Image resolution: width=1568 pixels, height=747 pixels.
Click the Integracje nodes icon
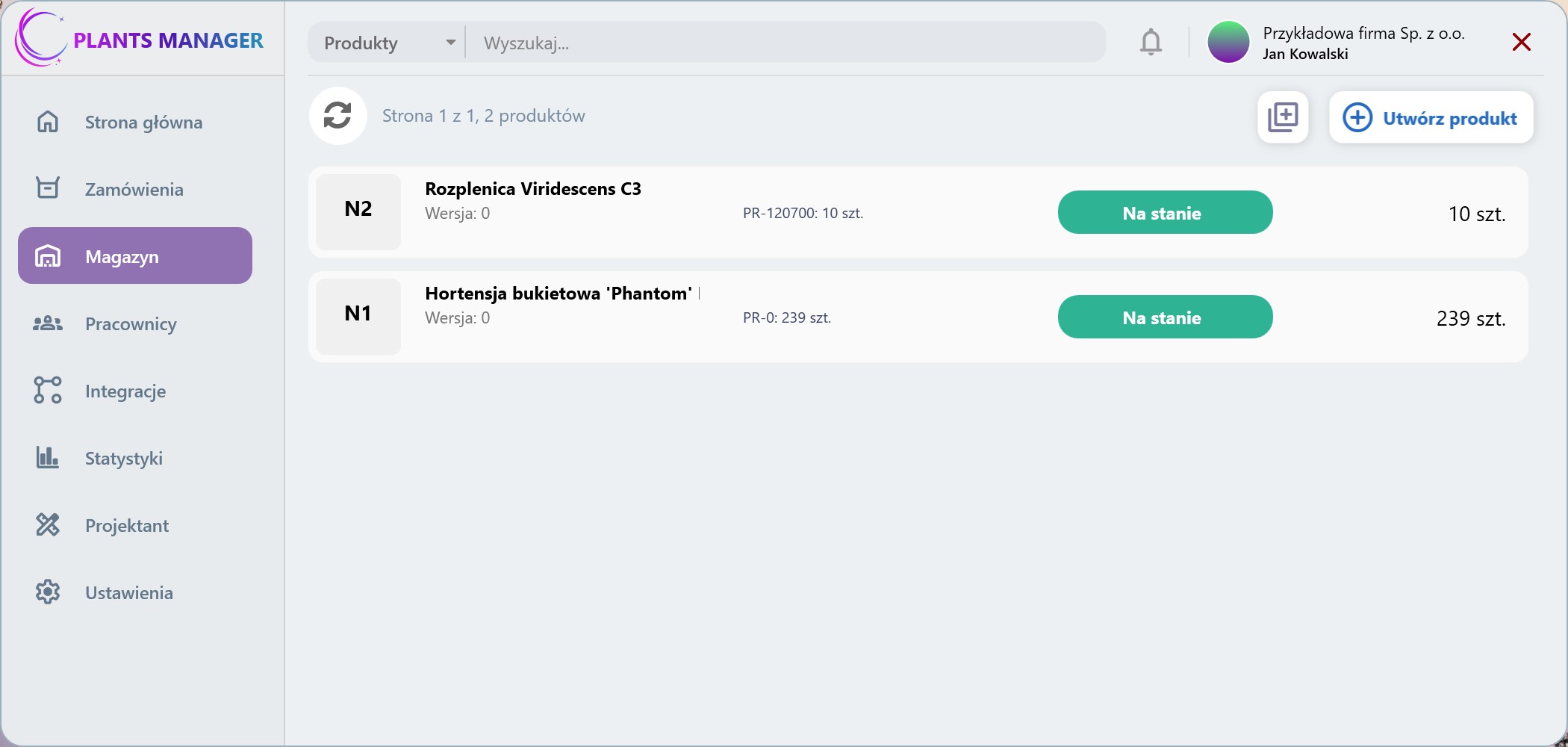coord(48,391)
